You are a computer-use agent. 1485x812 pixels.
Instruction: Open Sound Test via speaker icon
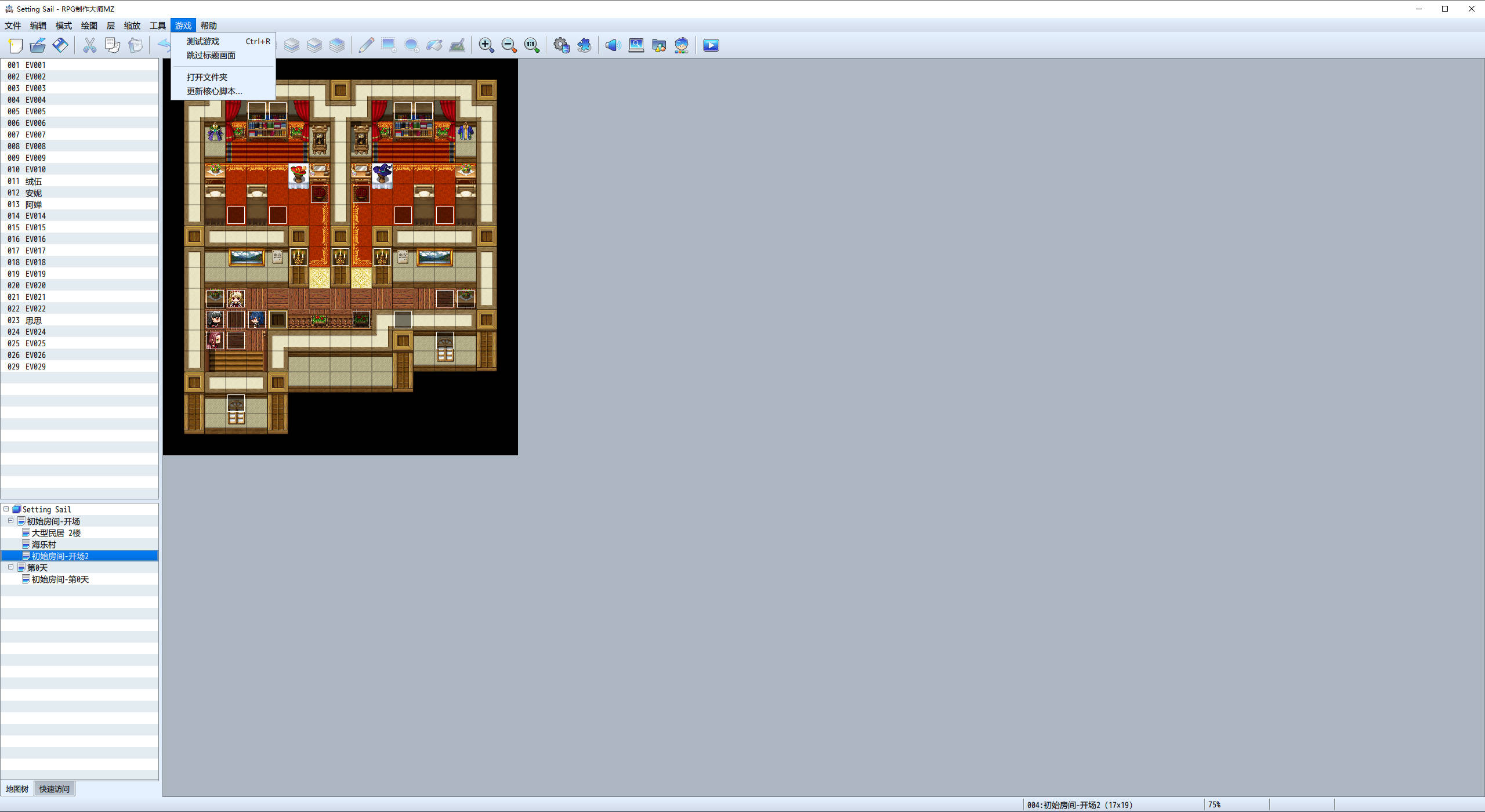[613, 45]
